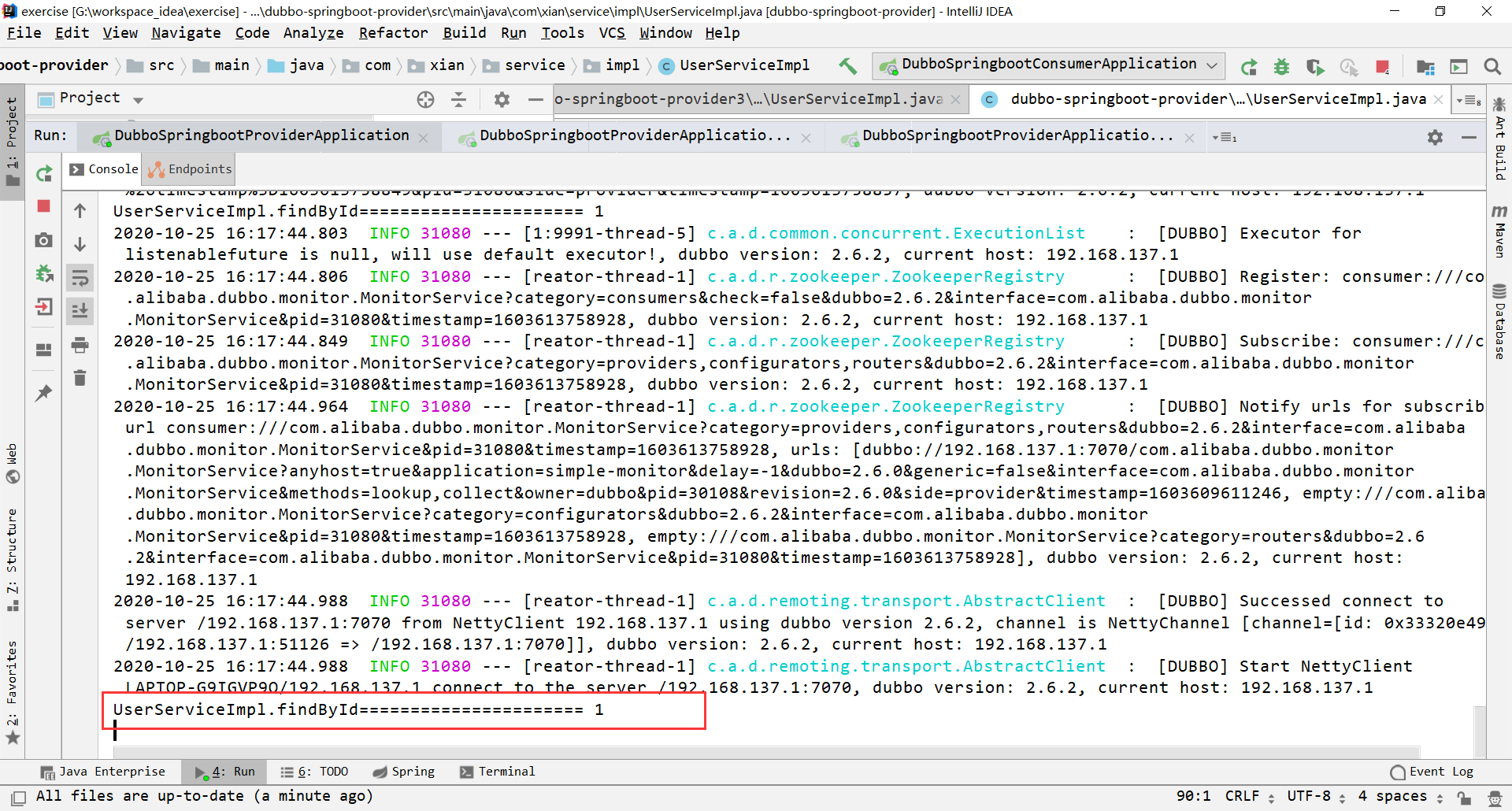Click UserServiceImpl in the navigation bar
1512x811 pixels.
[x=733, y=65]
